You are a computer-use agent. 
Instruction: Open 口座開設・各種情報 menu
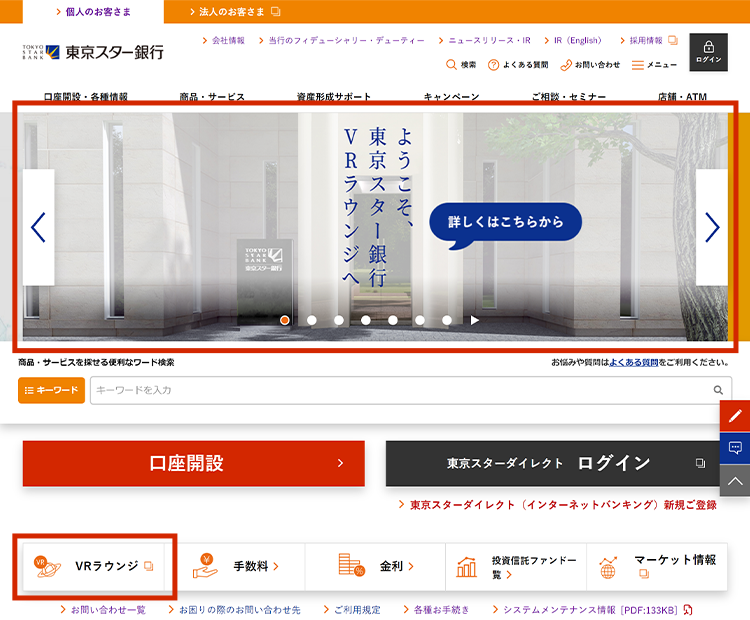tap(86, 97)
